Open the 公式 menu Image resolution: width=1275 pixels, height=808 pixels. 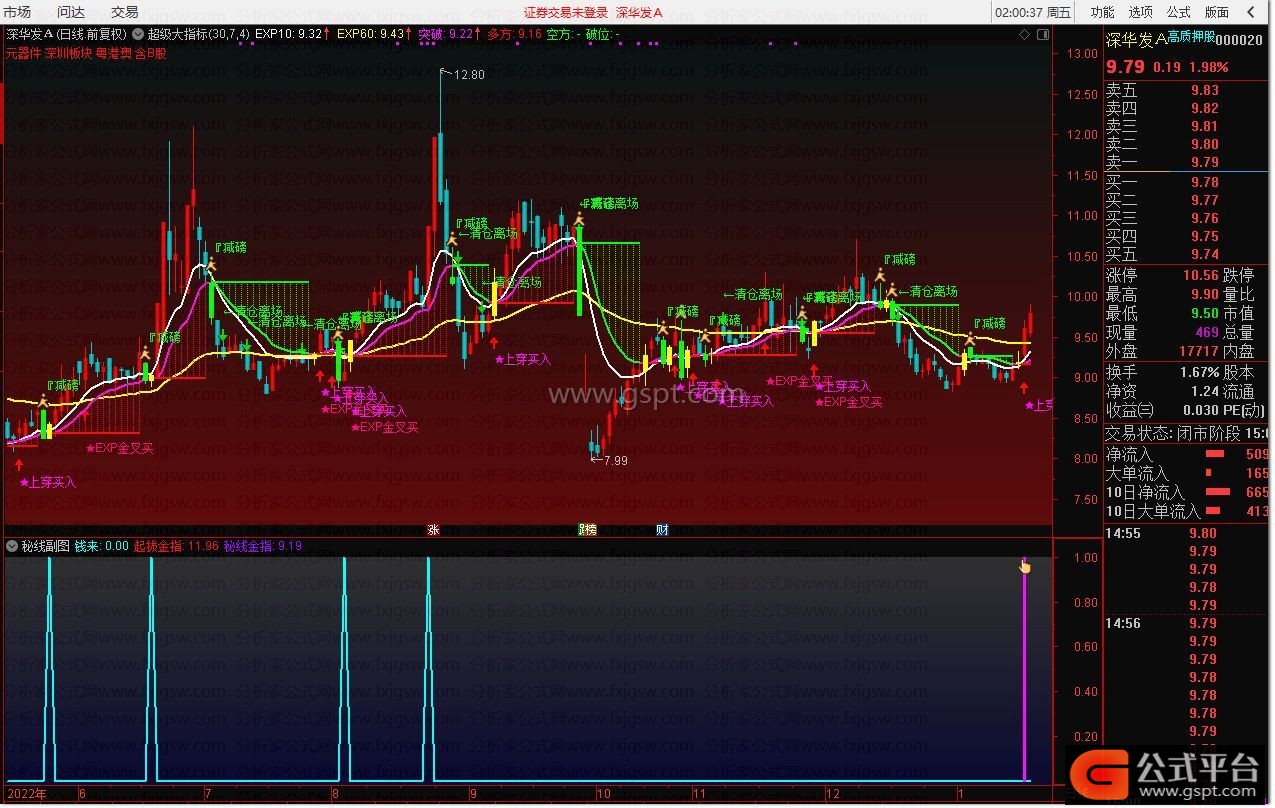click(x=1178, y=12)
